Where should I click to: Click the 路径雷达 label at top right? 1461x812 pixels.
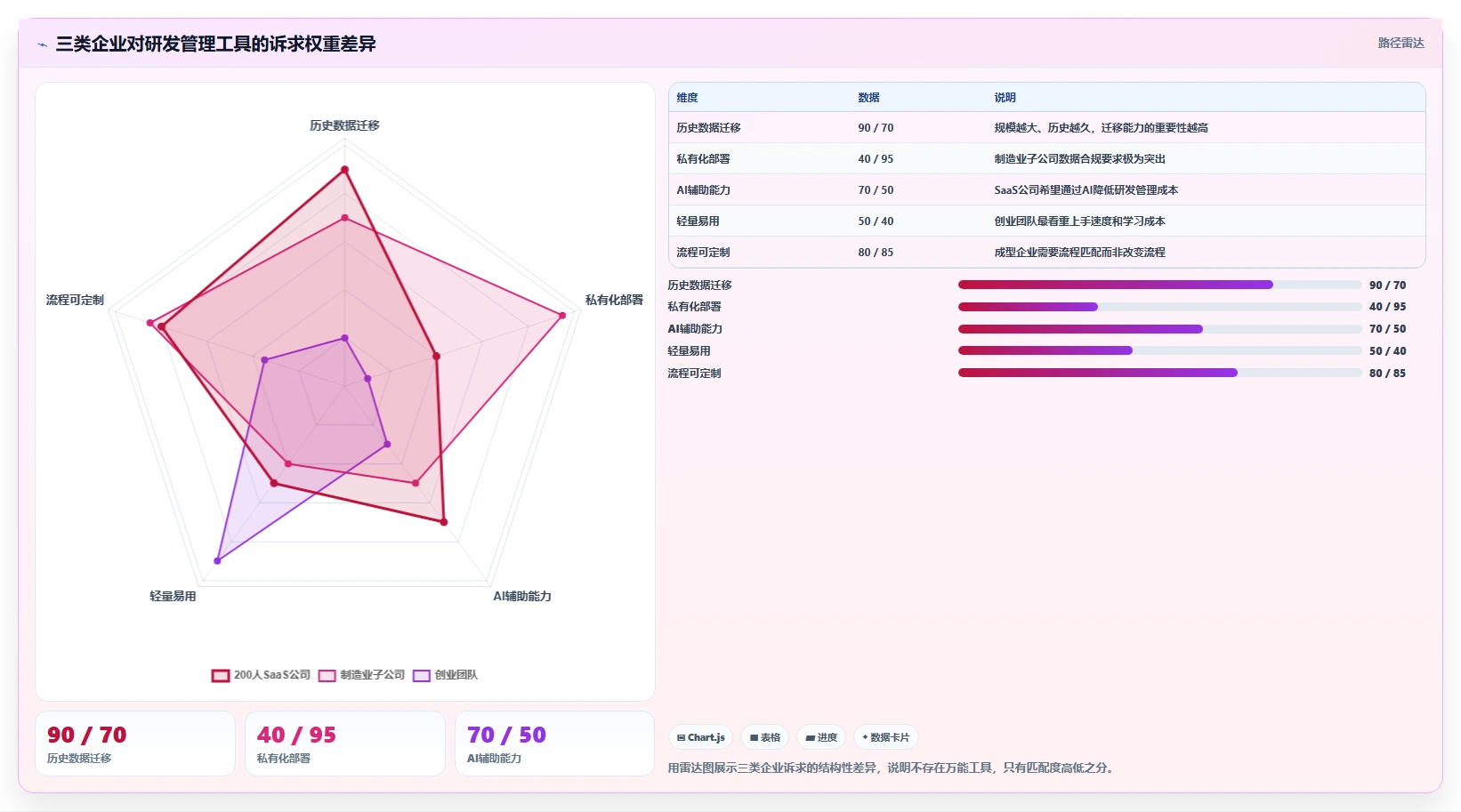pyautogui.click(x=1401, y=43)
